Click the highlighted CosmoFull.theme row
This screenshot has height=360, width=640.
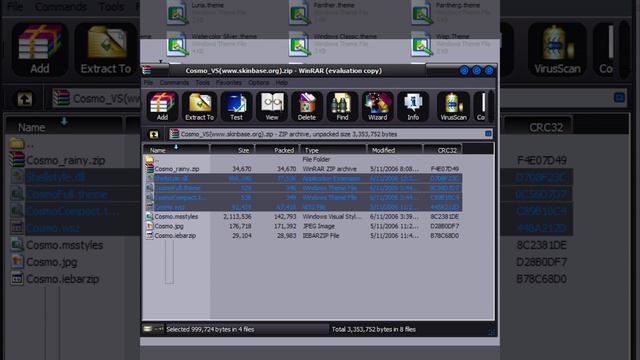303,188
